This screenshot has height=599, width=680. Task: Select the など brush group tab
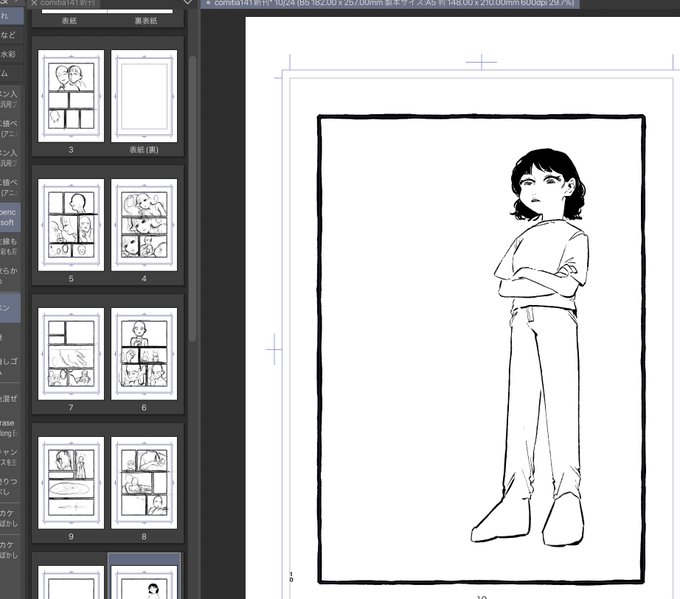tap(10, 35)
